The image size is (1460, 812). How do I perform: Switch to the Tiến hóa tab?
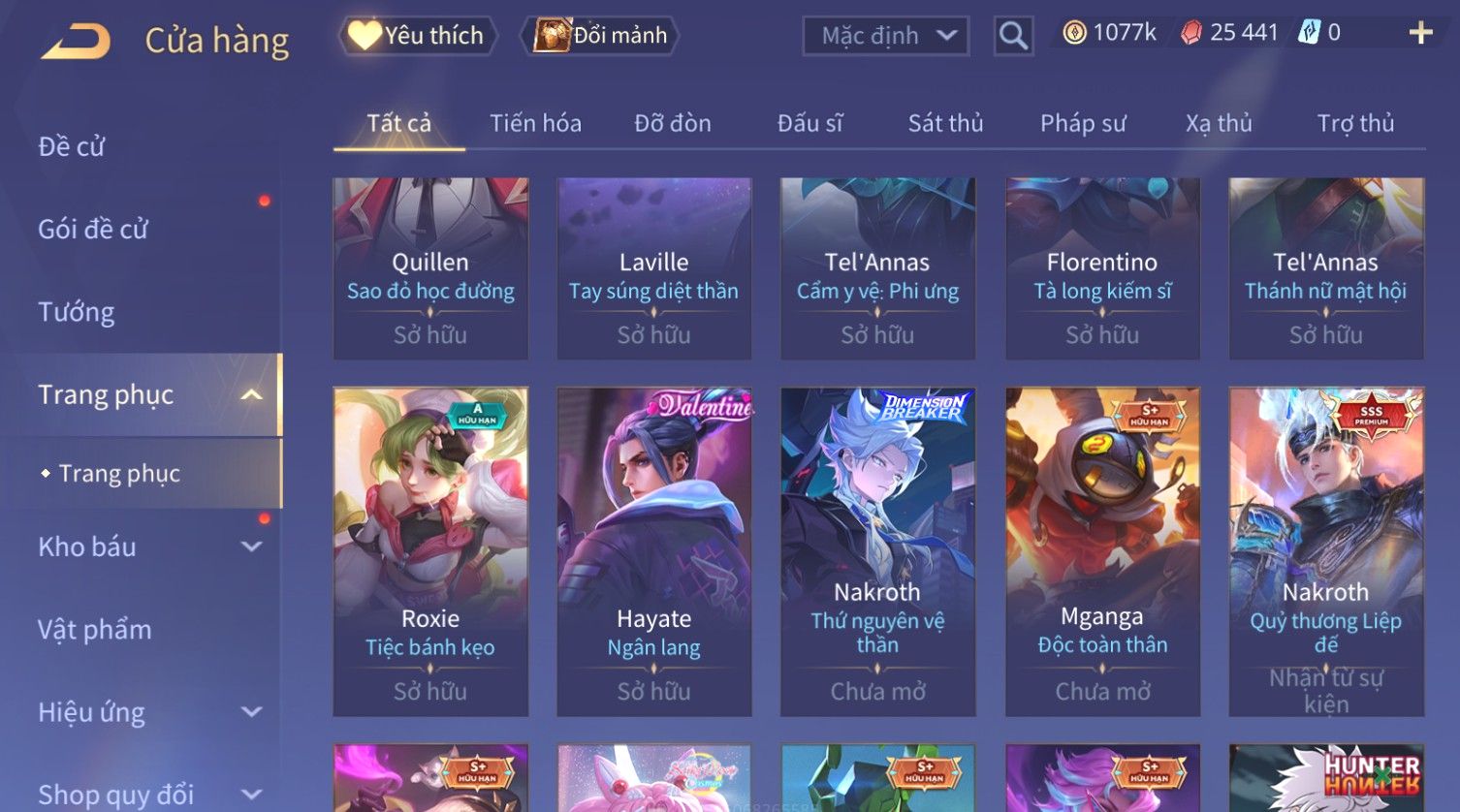535,123
